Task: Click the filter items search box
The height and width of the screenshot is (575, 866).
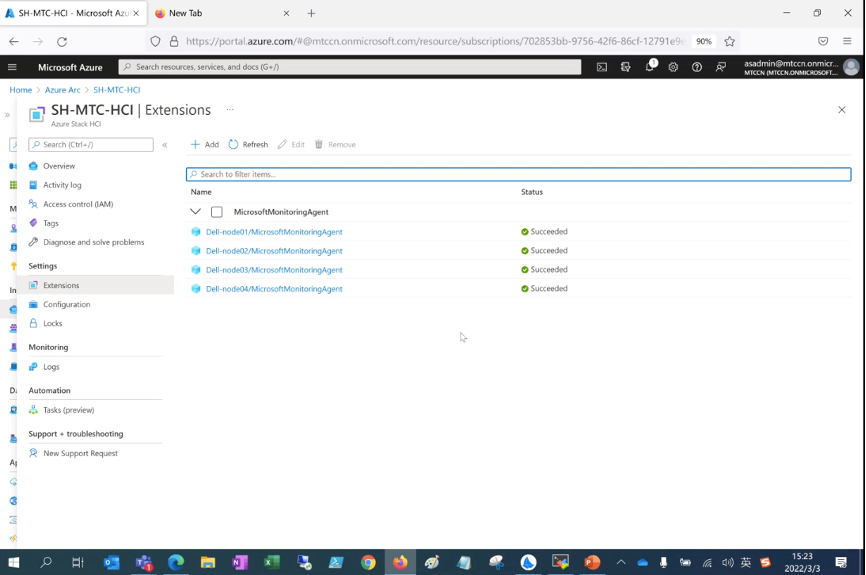Action: (518, 174)
